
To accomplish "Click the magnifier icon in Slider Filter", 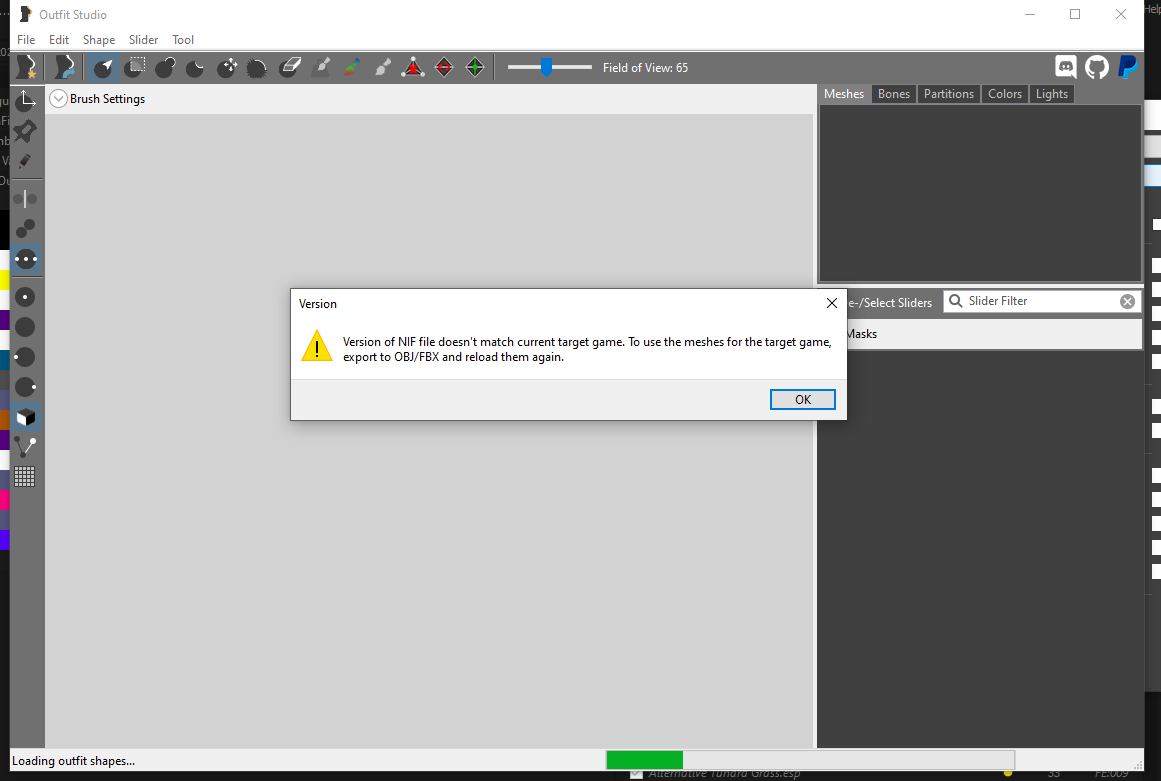I will pos(956,301).
